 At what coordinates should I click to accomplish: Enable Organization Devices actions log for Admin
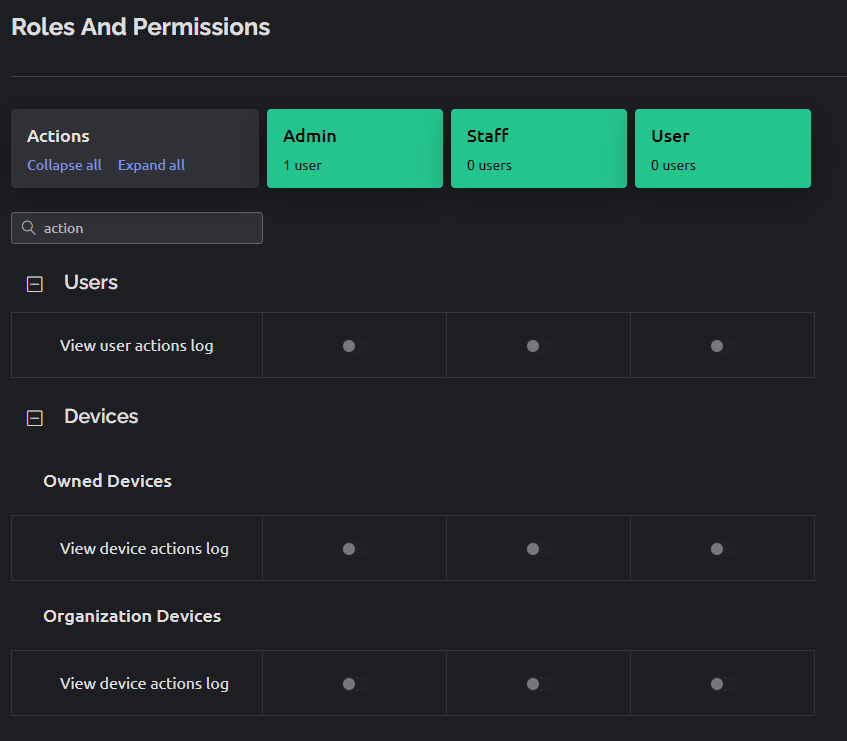pyautogui.click(x=355, y=684)
